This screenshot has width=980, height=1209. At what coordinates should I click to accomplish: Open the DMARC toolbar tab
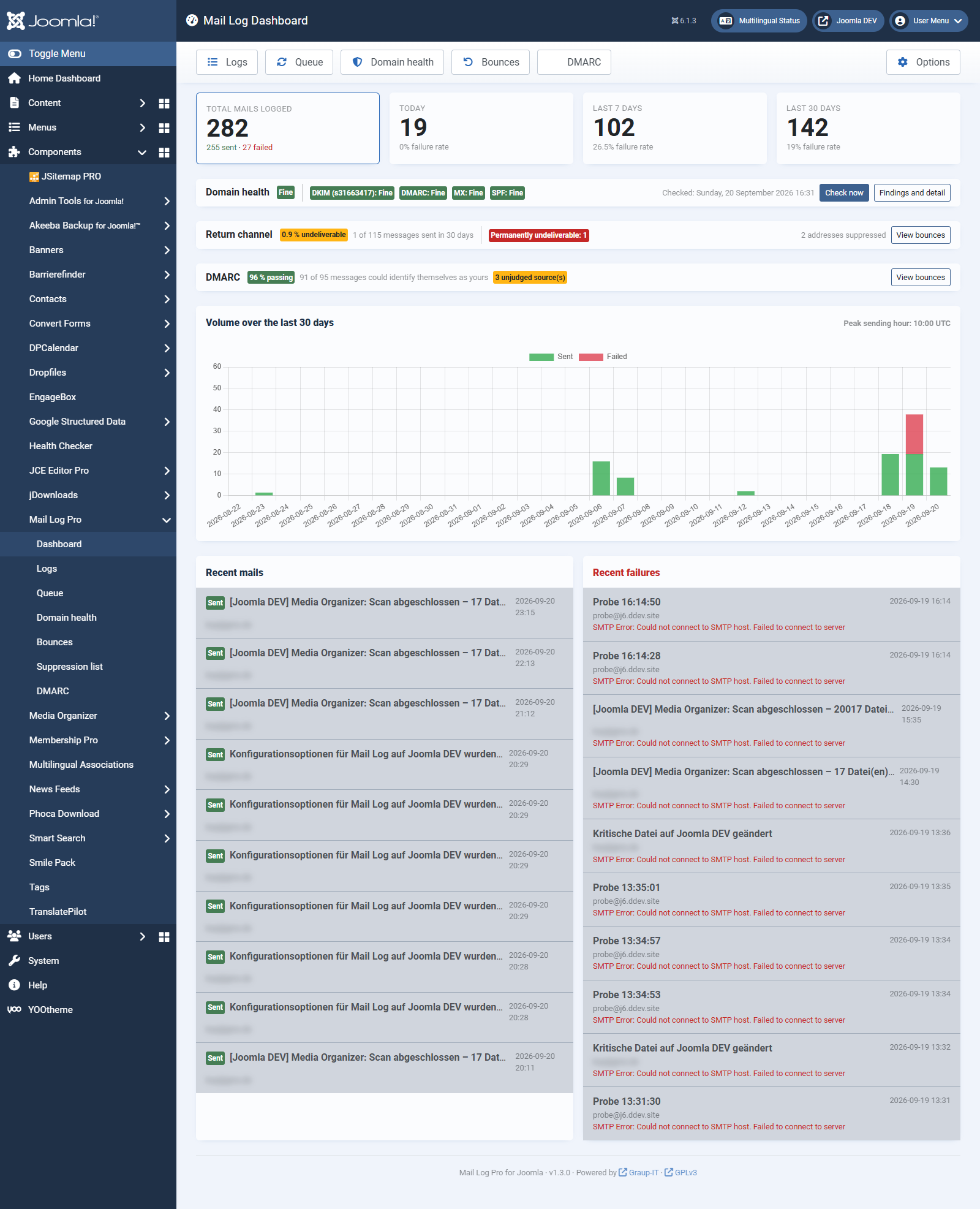pyautogui.click(x=574, y=63)
